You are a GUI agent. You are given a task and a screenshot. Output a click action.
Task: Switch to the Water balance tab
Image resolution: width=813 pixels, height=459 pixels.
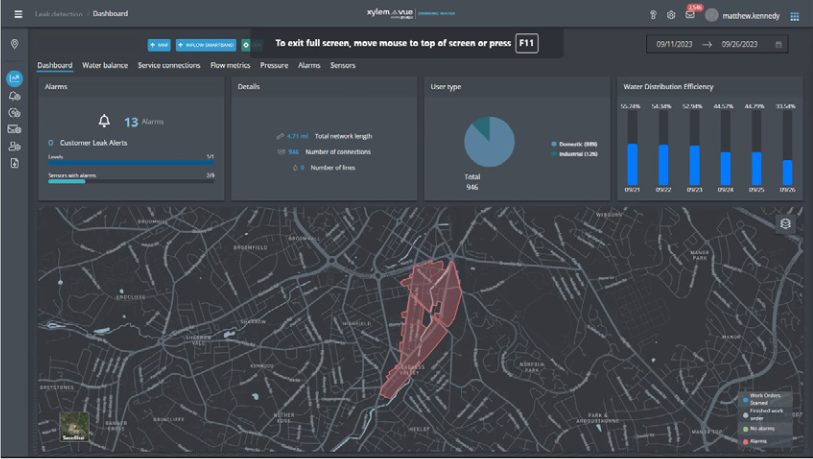point(105,65)
